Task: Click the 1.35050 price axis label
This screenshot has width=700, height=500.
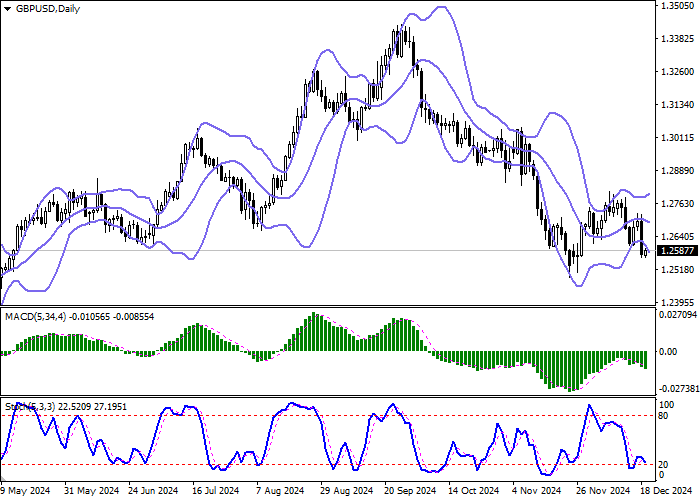Action: point(677,6)
